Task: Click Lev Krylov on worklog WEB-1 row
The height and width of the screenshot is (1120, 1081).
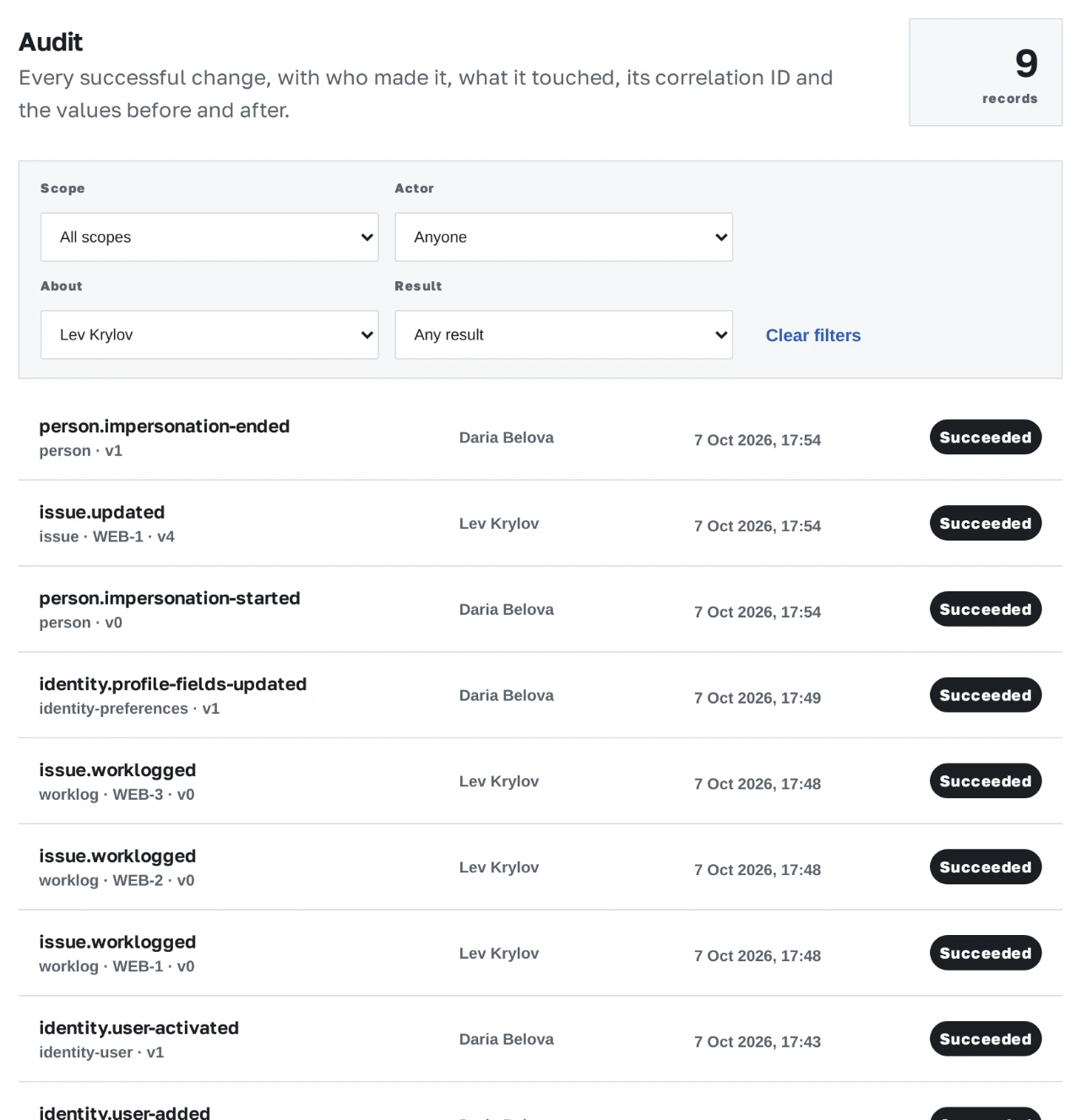Action: coord(499,954)
